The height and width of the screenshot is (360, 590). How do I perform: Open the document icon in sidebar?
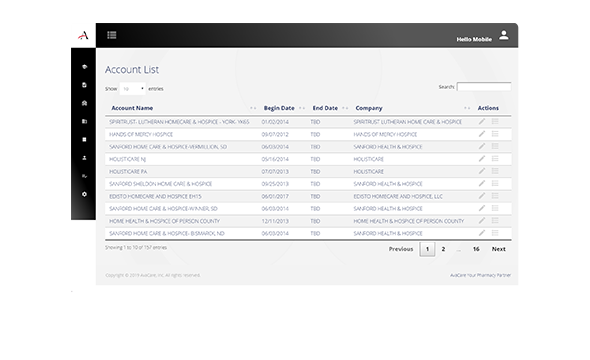click(x=84, y=85)
